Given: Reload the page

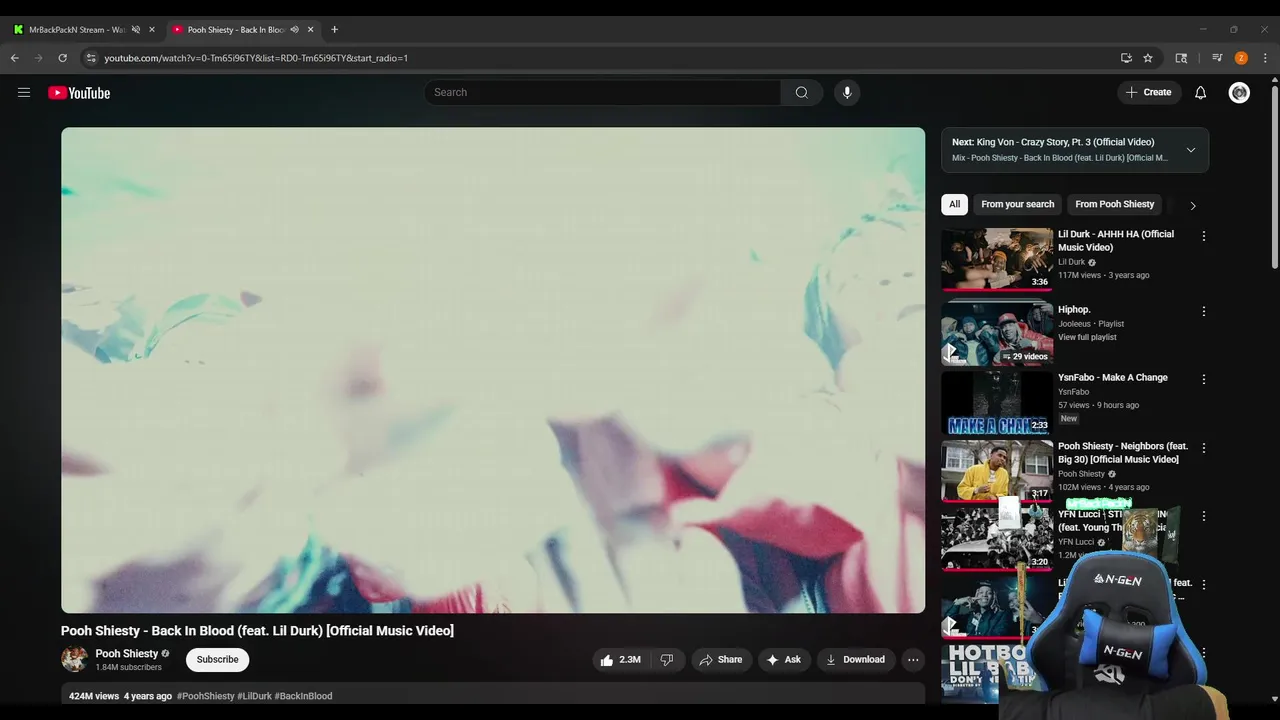Looking at the screenshot, I should pos(63,58).
